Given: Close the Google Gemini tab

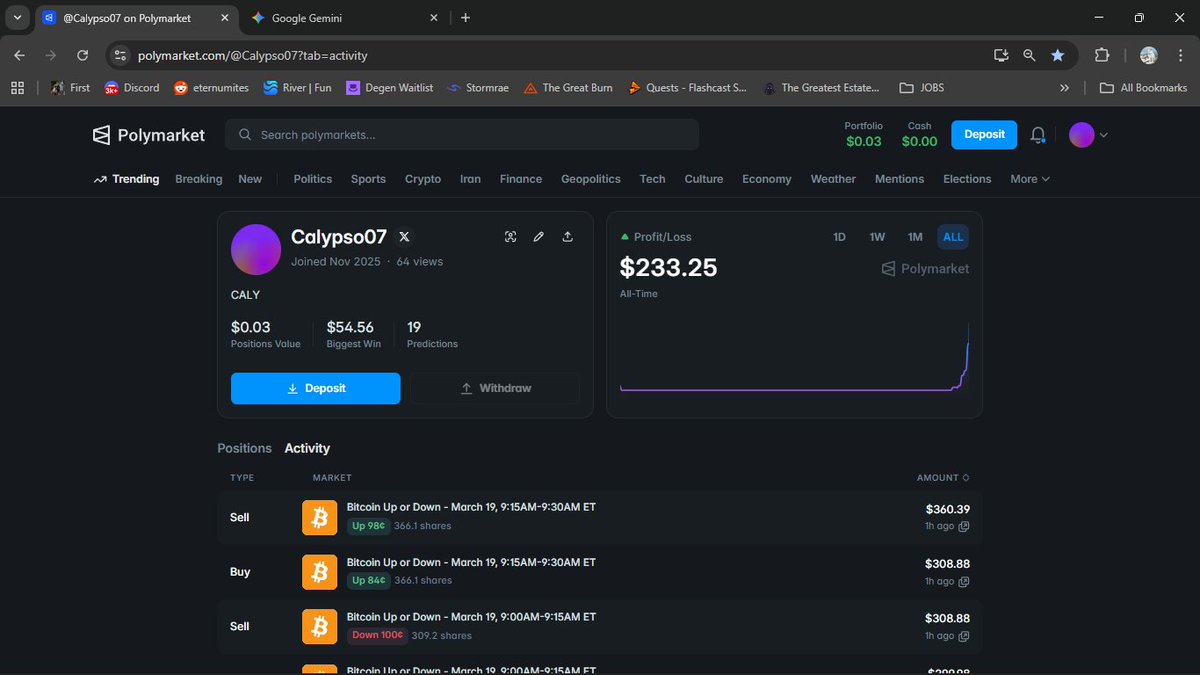Looking at the screenshot, I should click(434, 18).
